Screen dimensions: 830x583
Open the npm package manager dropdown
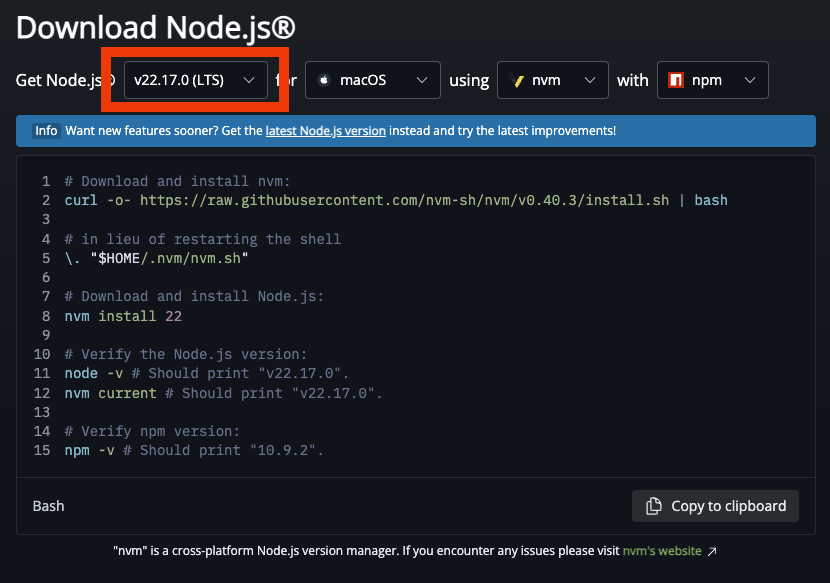(712, 80)
